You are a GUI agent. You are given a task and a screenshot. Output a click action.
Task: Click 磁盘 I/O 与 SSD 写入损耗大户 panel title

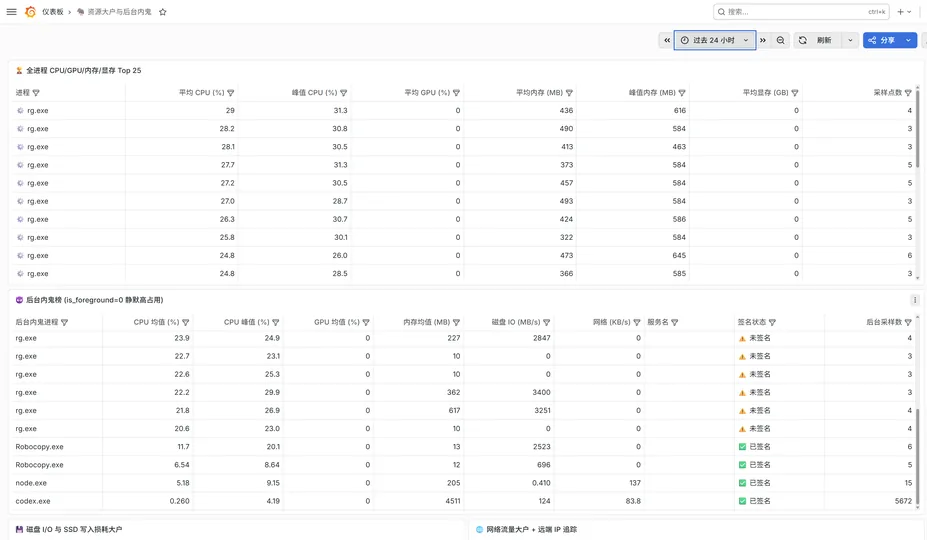74,529
